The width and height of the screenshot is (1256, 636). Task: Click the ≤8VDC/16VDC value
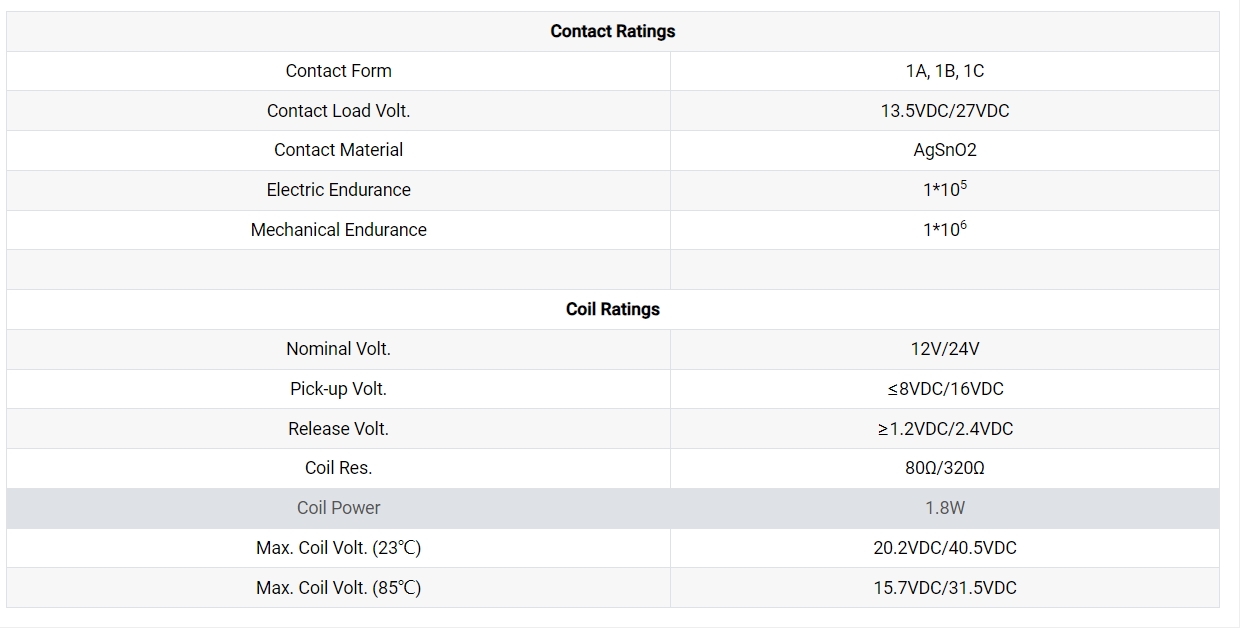944,389
